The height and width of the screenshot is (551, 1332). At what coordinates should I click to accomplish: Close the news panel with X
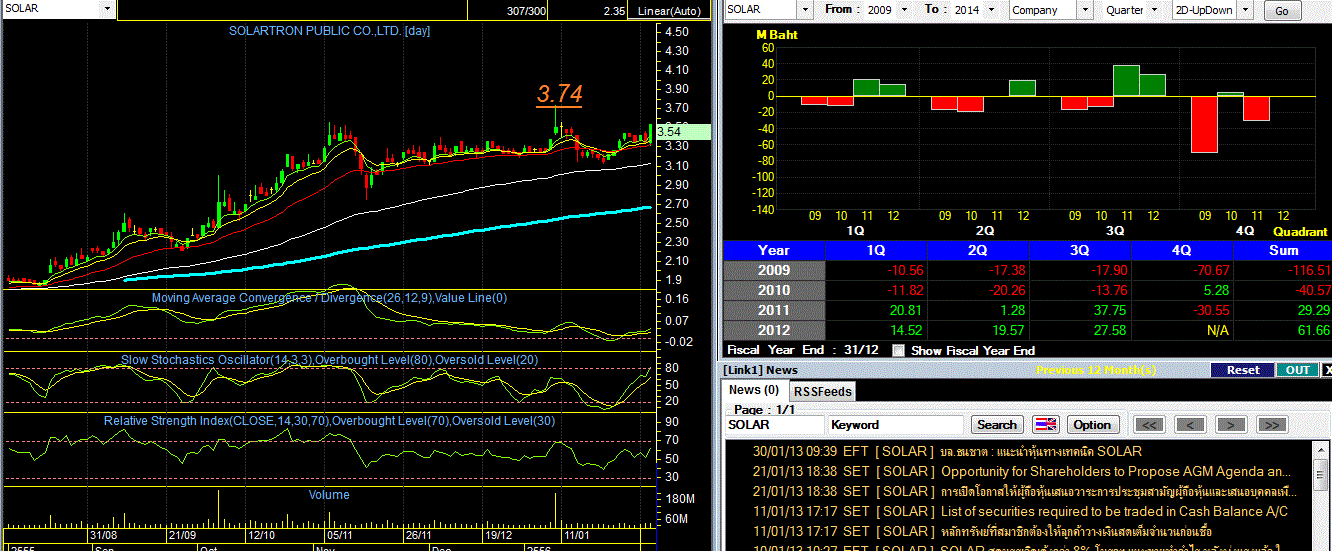point(1327,370)
